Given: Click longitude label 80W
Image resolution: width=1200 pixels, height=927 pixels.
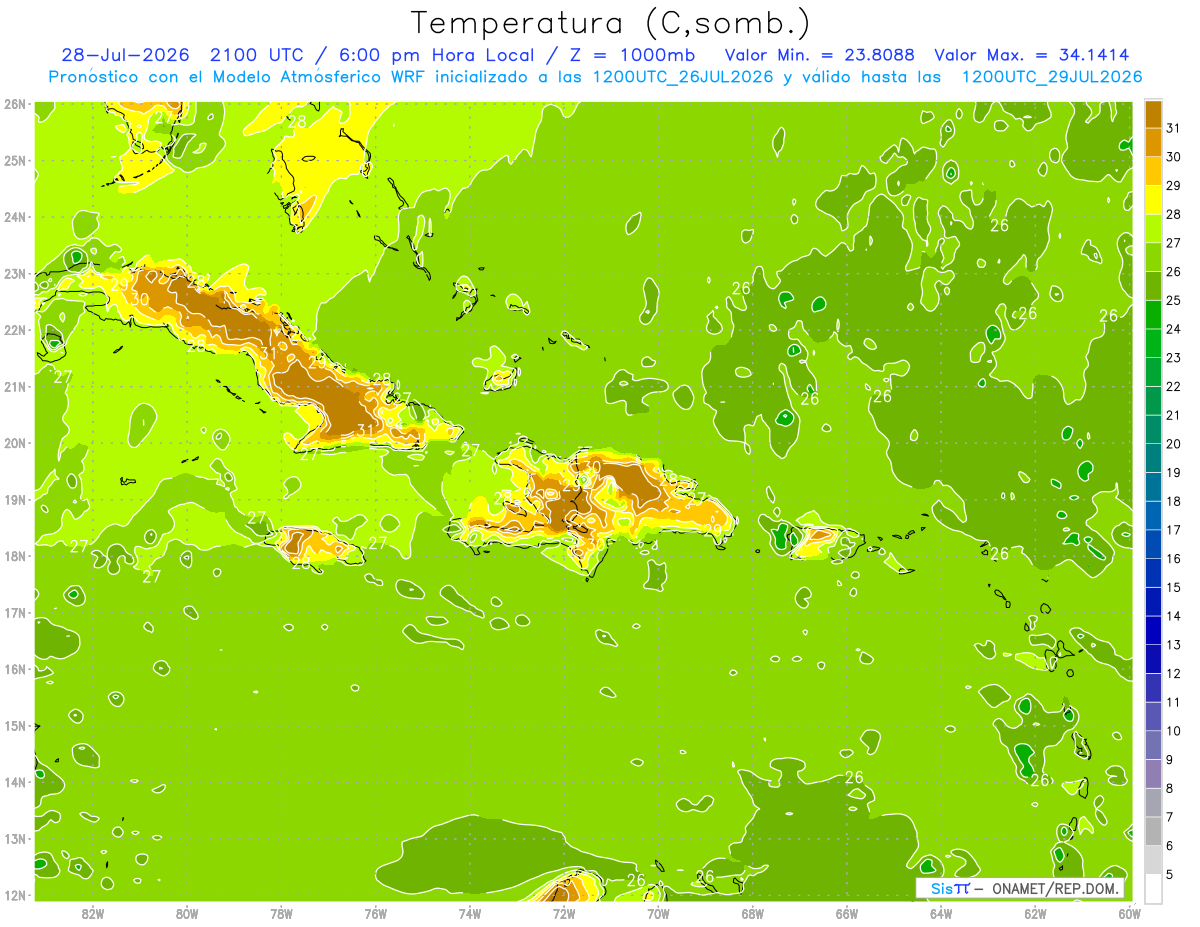Looking at the screenshot, I should point(187,913).
